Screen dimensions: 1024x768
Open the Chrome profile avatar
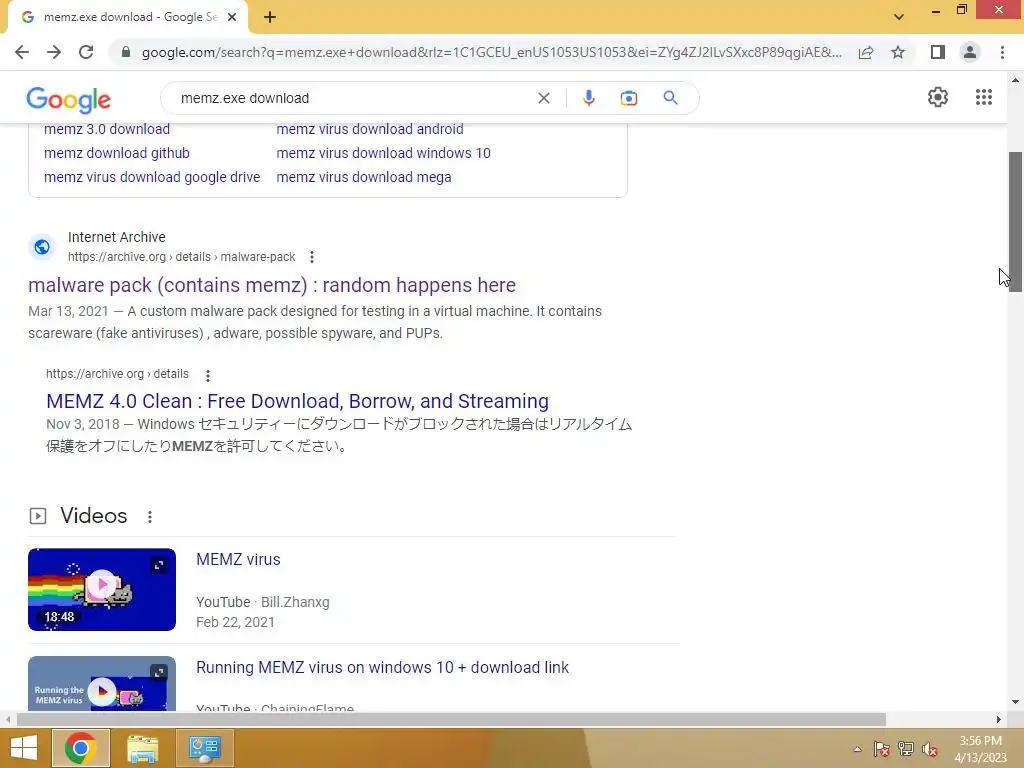[970, 52]
